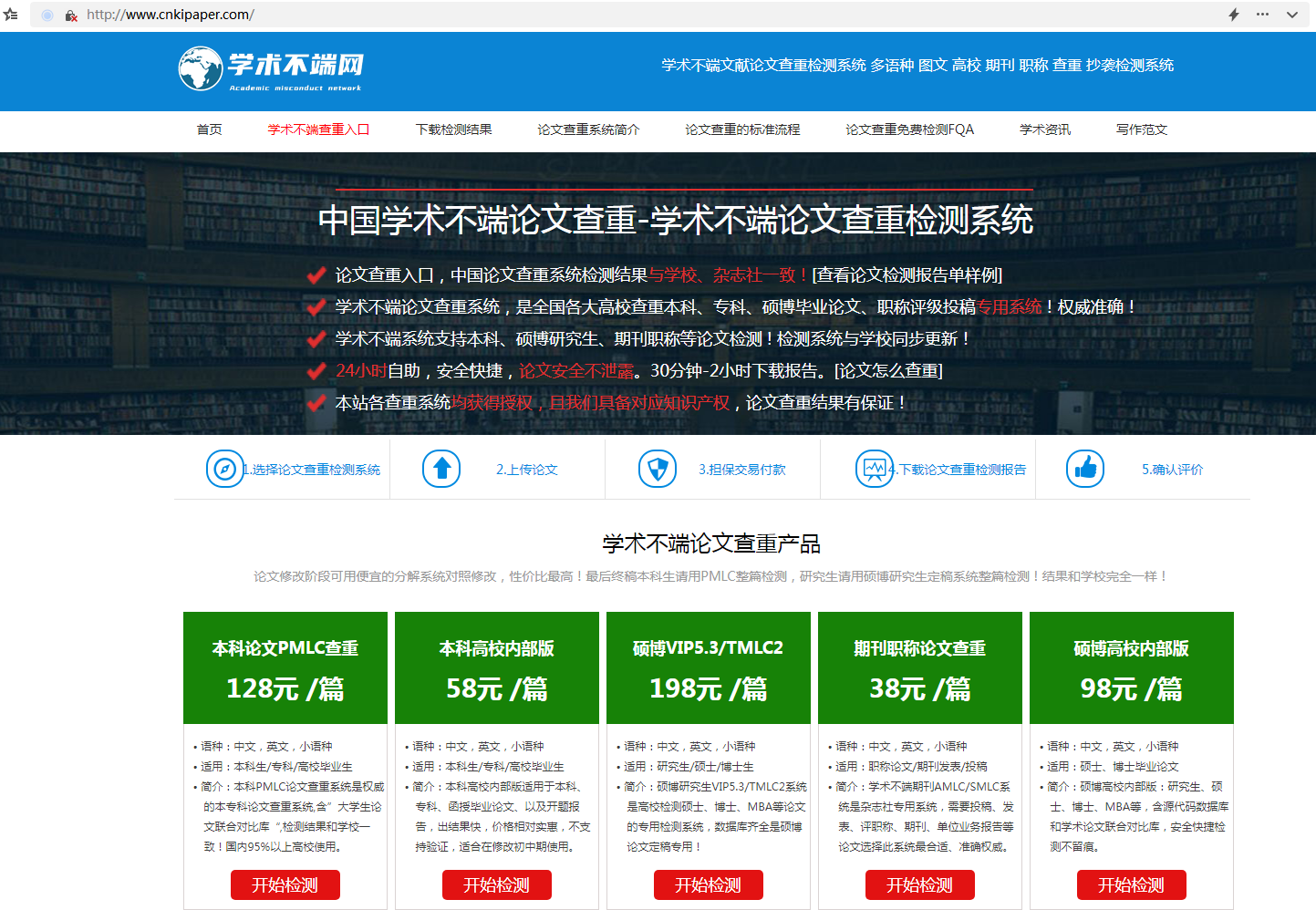Click the favorites star icon in browser bar

[x=11, y=15]
